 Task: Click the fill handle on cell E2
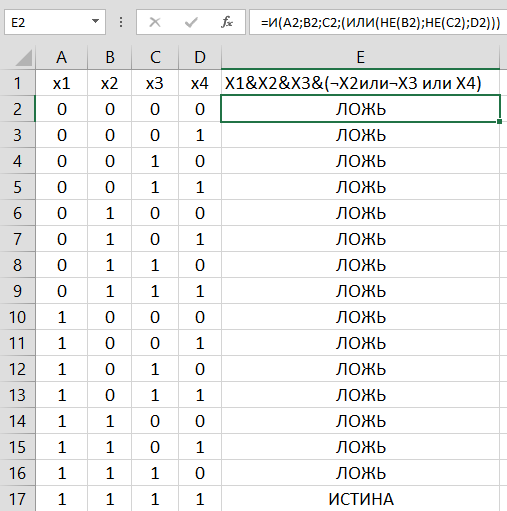point(499,122)
